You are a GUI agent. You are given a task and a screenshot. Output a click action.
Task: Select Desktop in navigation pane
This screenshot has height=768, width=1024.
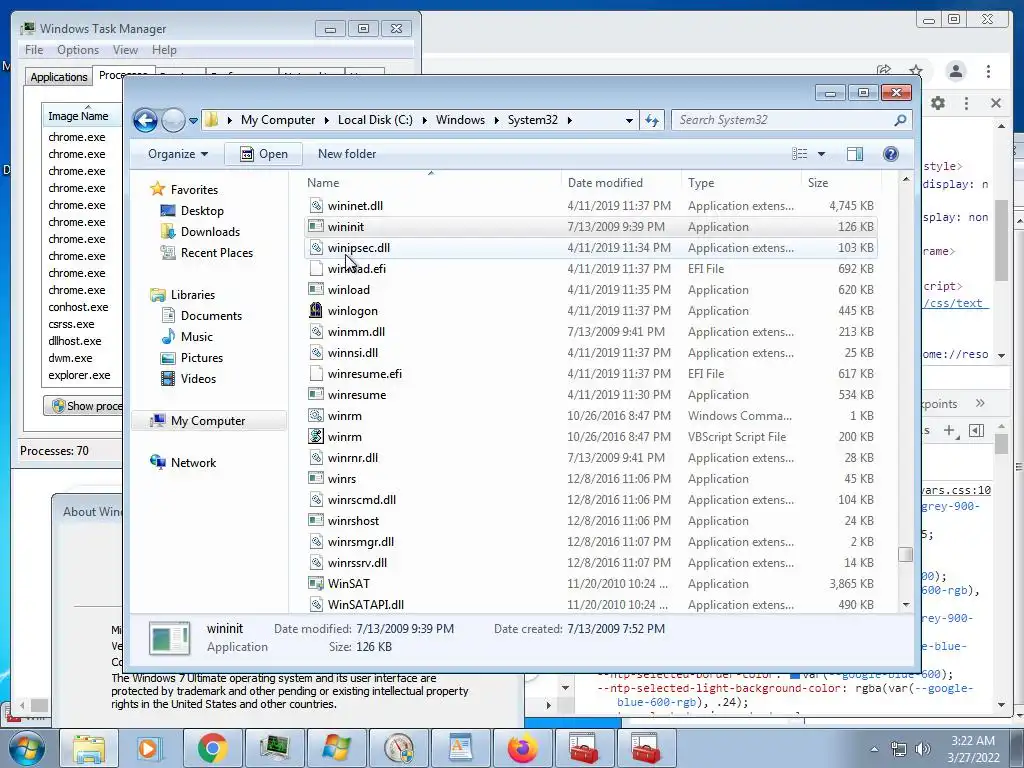click(202, 211)
